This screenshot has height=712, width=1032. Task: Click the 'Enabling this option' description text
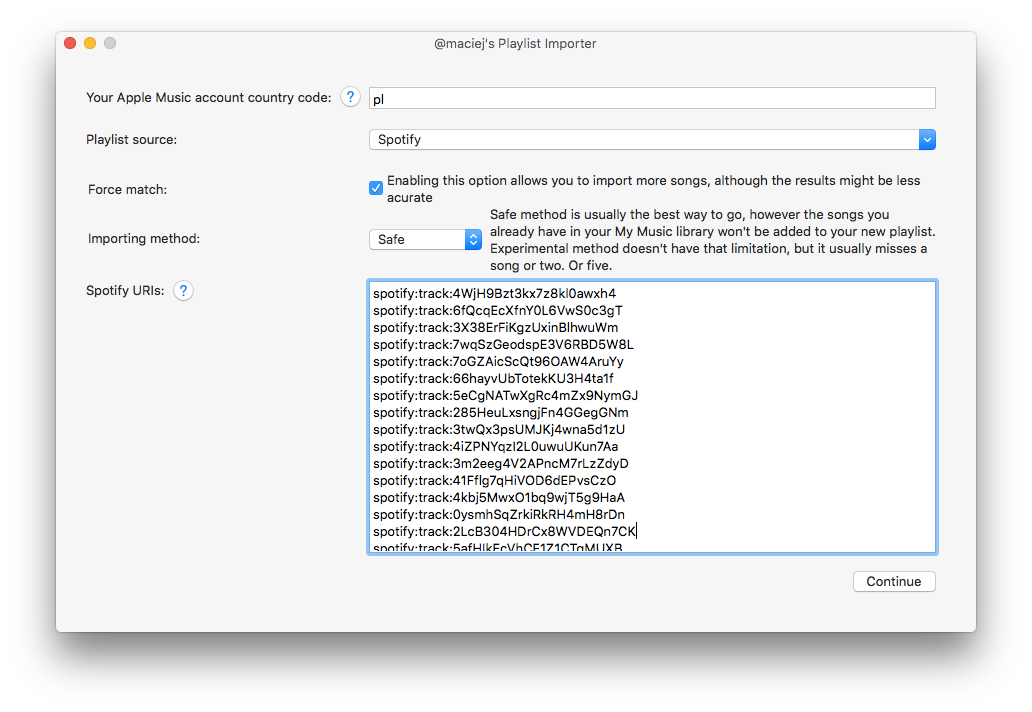(x=654, y=189)
